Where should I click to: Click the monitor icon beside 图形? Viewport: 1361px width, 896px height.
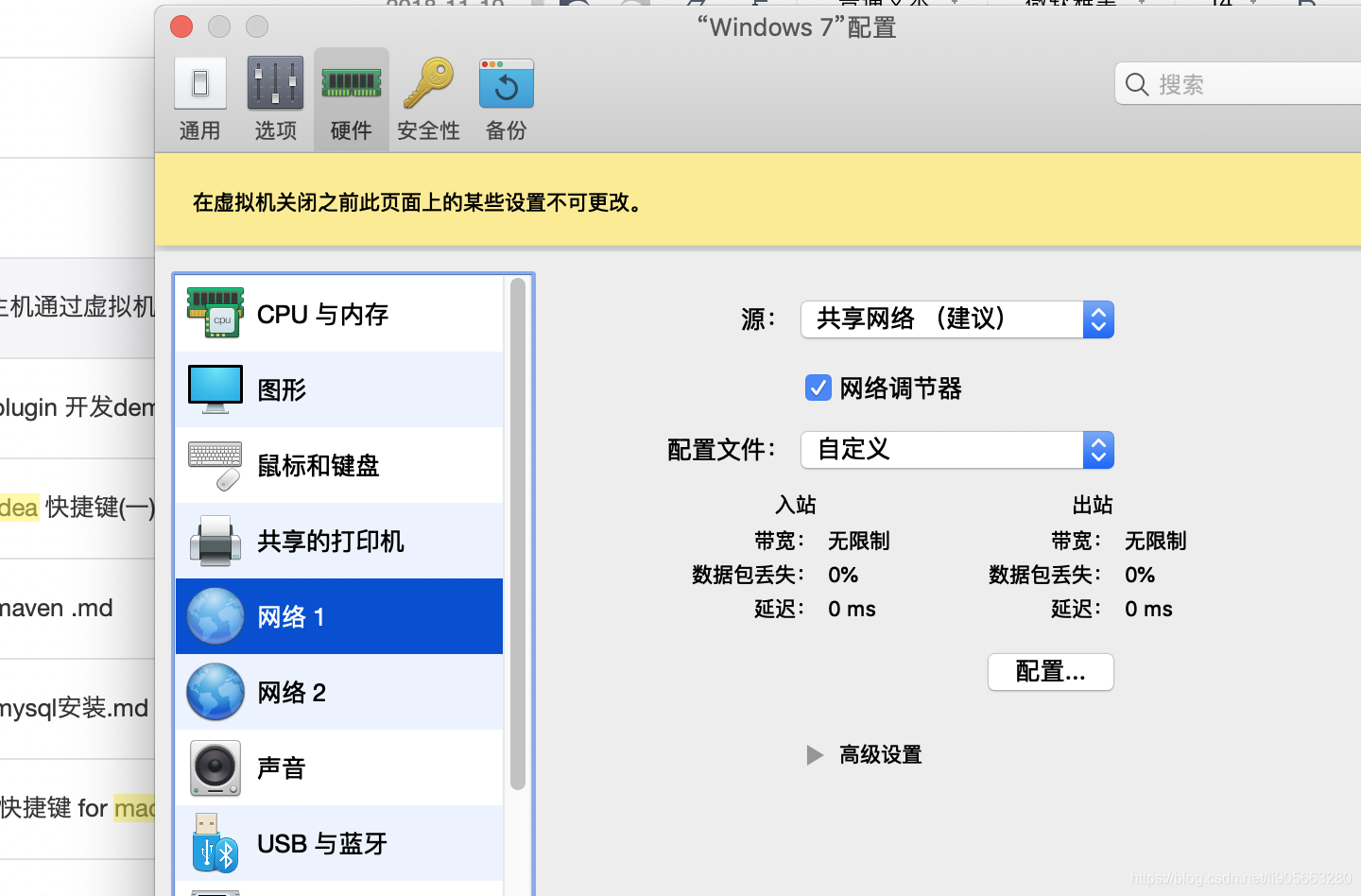pyautogui.click(x=215, y=389)
